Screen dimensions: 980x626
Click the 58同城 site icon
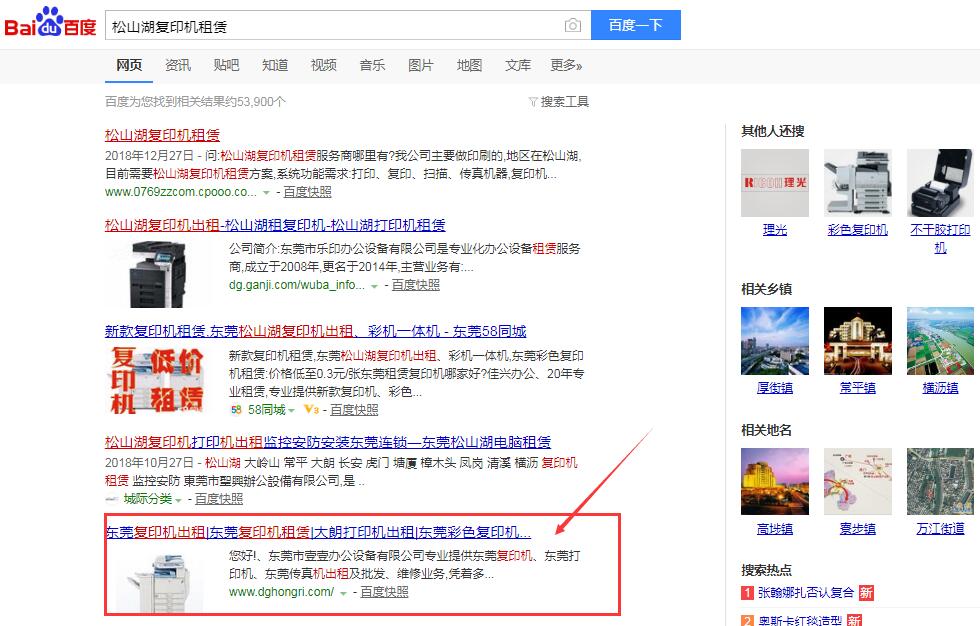click(x=236, y=409)
